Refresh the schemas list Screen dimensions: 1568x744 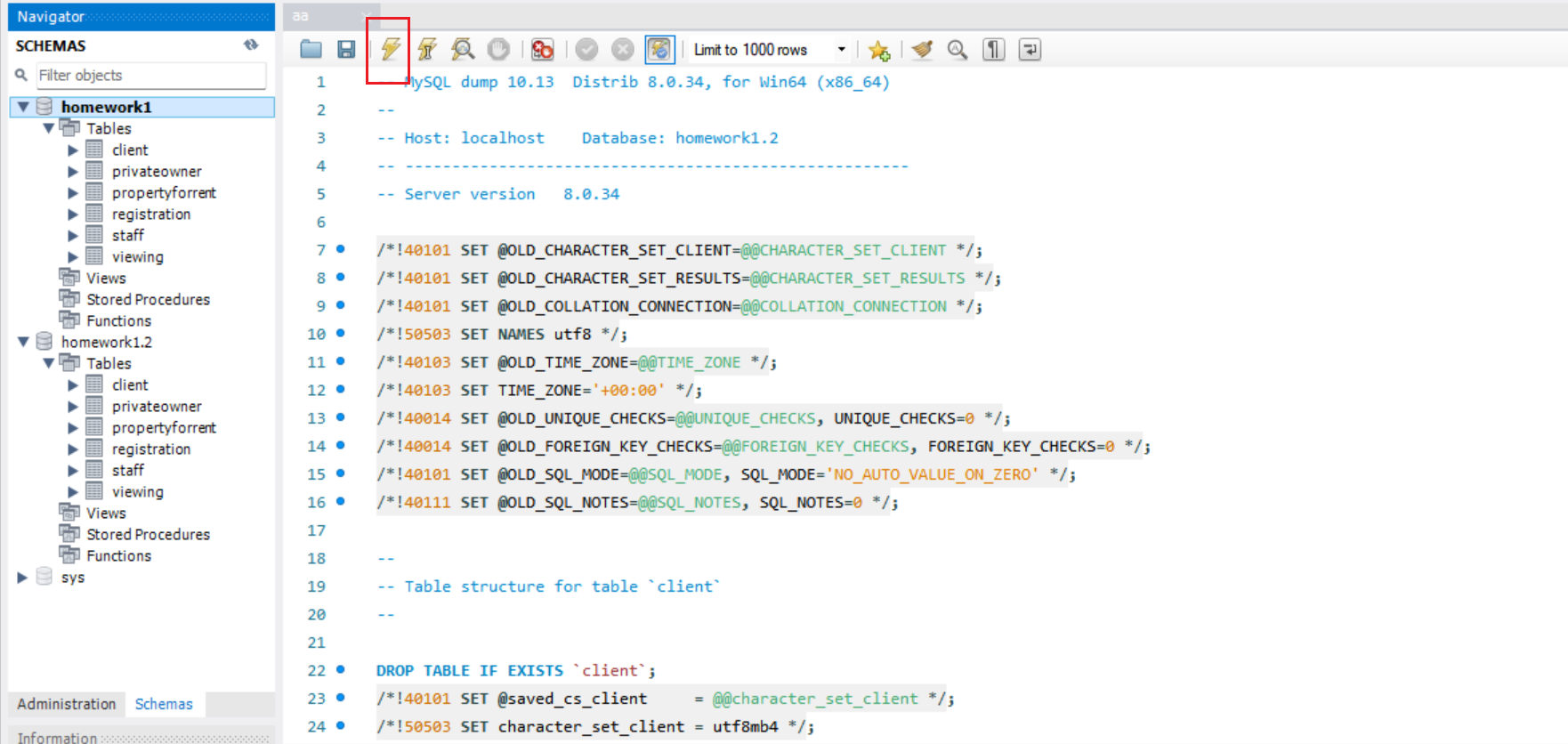click(251, 44)
